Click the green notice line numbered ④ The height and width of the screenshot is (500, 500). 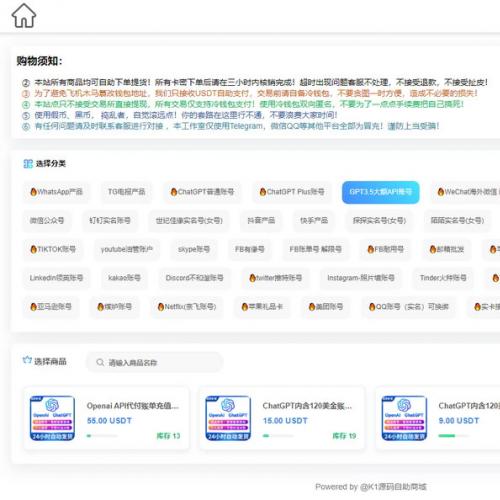pos(243,104)
